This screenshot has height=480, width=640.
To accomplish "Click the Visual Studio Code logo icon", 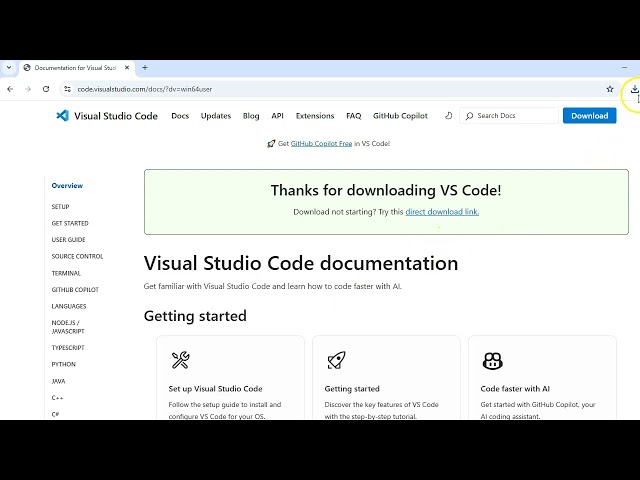I will click(62, 116).
